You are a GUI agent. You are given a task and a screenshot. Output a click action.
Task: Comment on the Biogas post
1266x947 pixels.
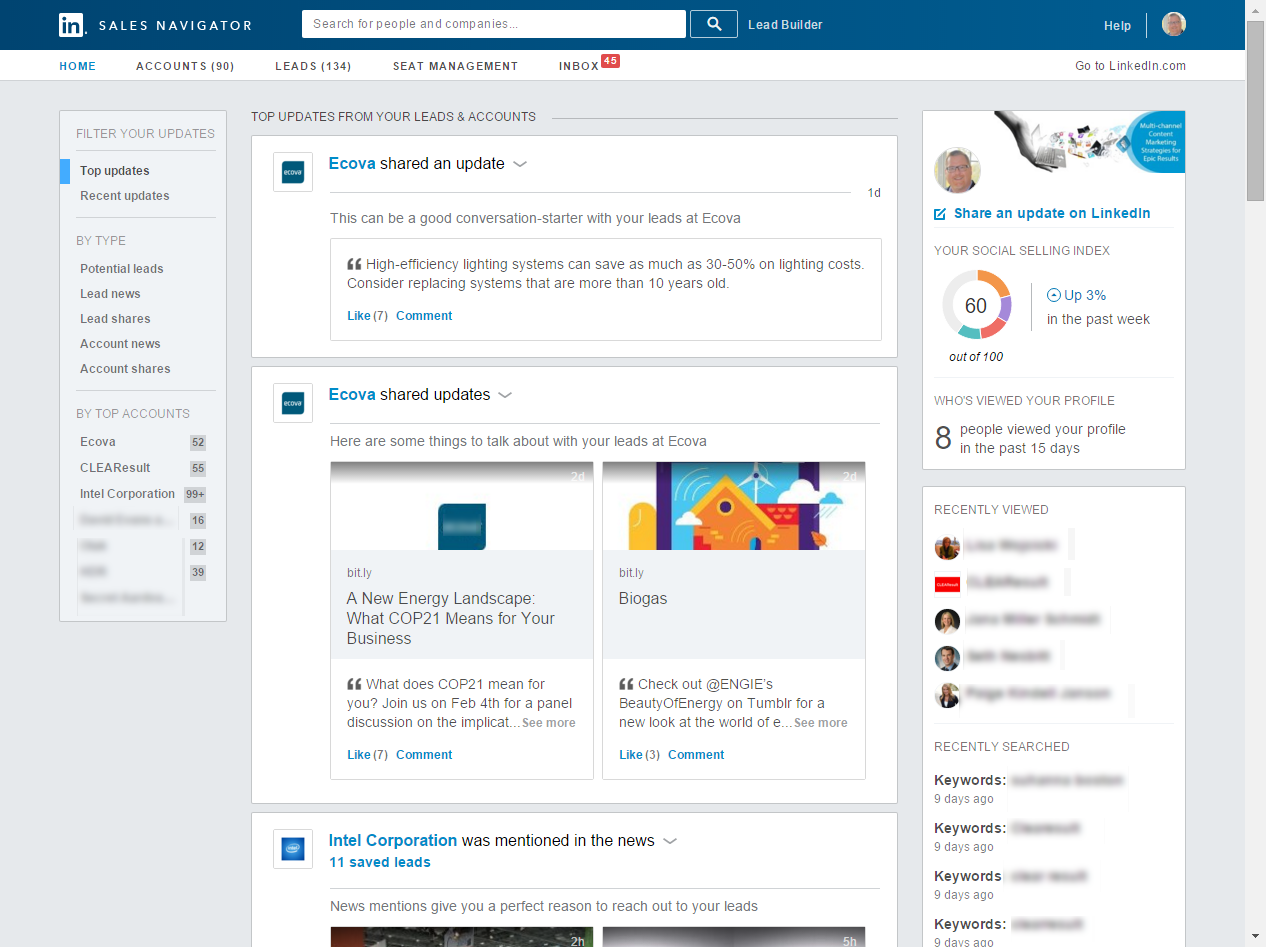pos(696,755)
